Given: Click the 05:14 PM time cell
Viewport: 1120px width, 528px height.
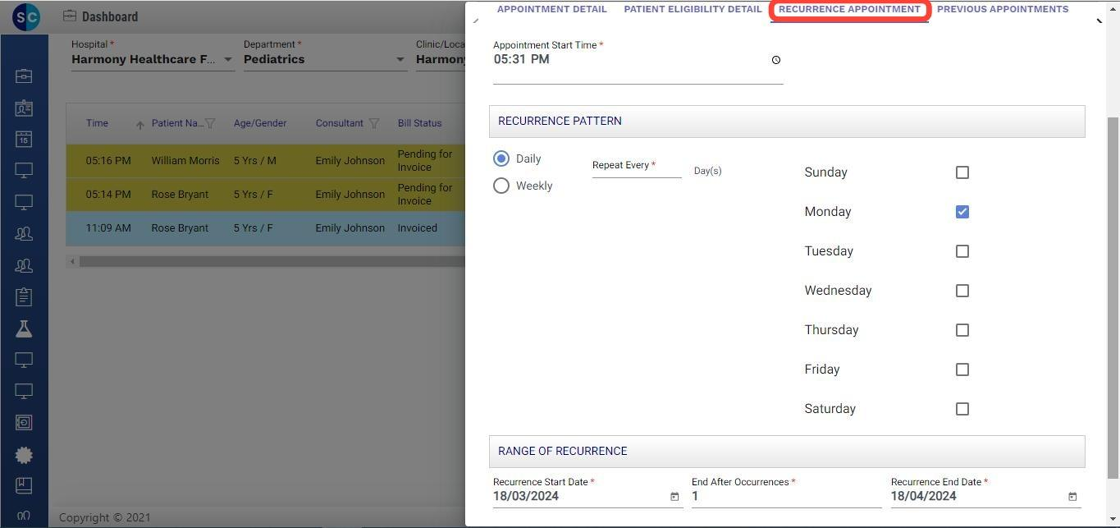Looking at the screenshot, I should (x=109, y=194).
